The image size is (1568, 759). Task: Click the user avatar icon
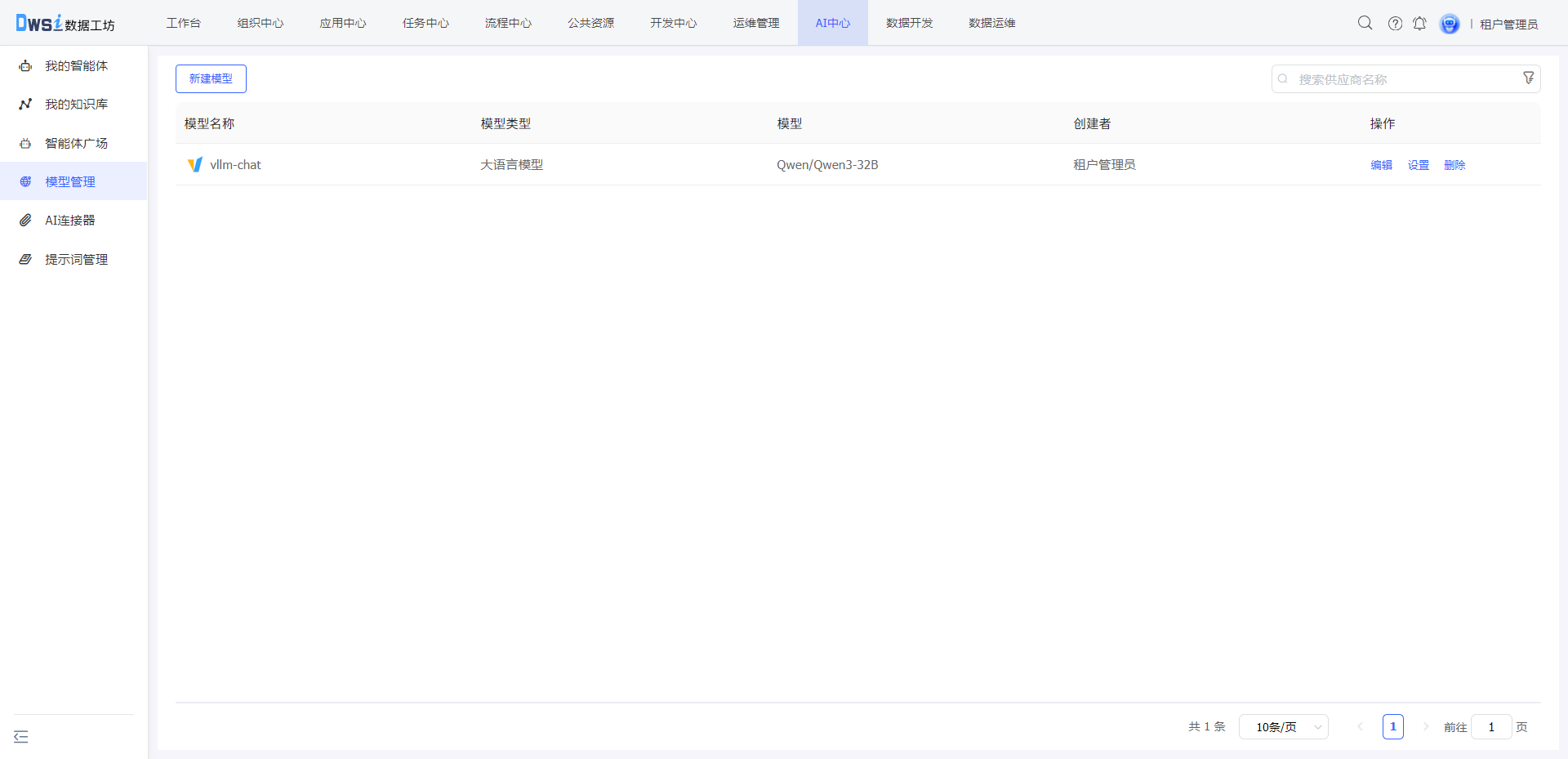1450,24
